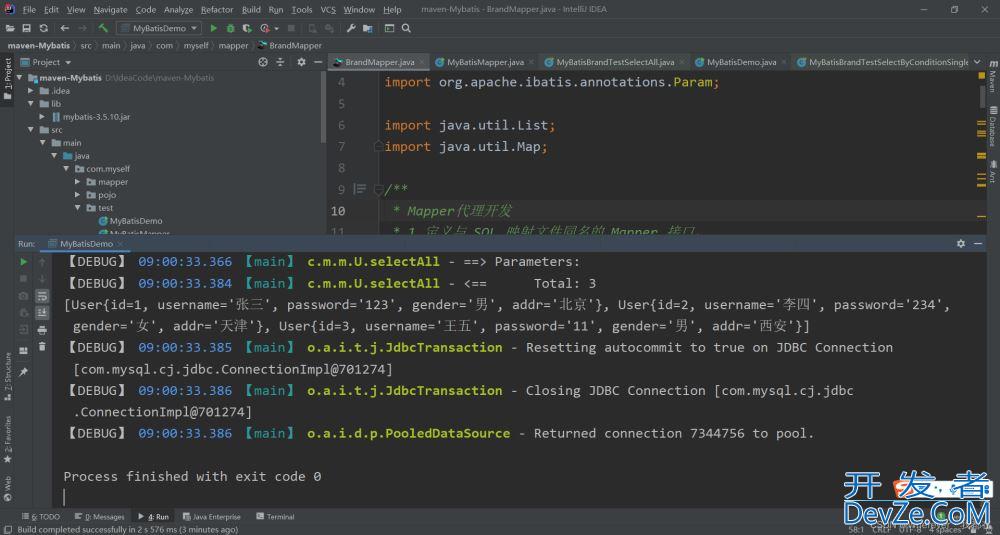The image size is (1000, 535).
Task: Open the VCS menu
Action: point(328,10)
